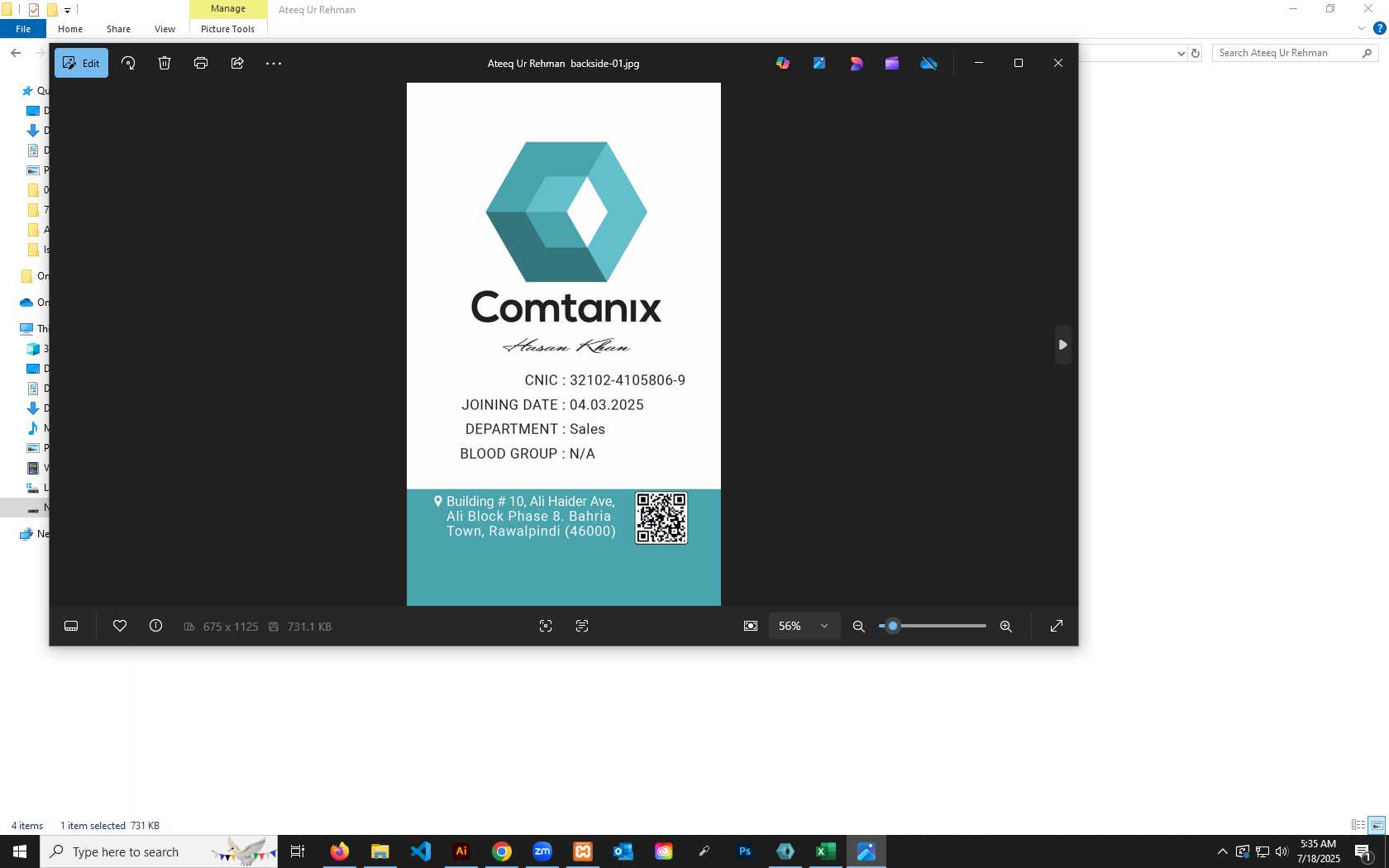Click the Manage contextual tab
The image size is (1389, 868).
click(228, 9)
